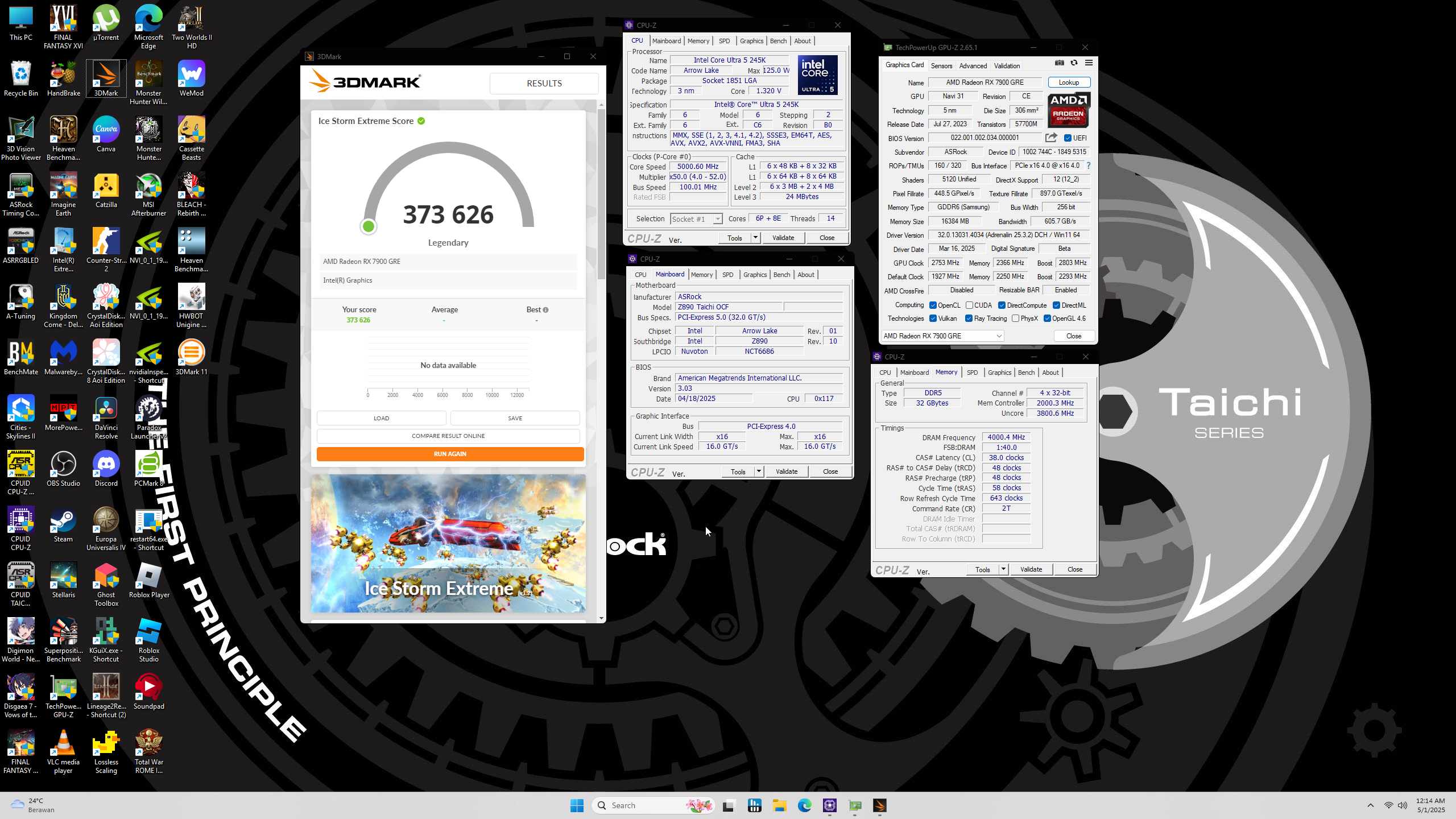Screen dimensions: 1456x819
Task: Click the CPU-Z icon on the taskbar
Action: (x=829, y=805)
